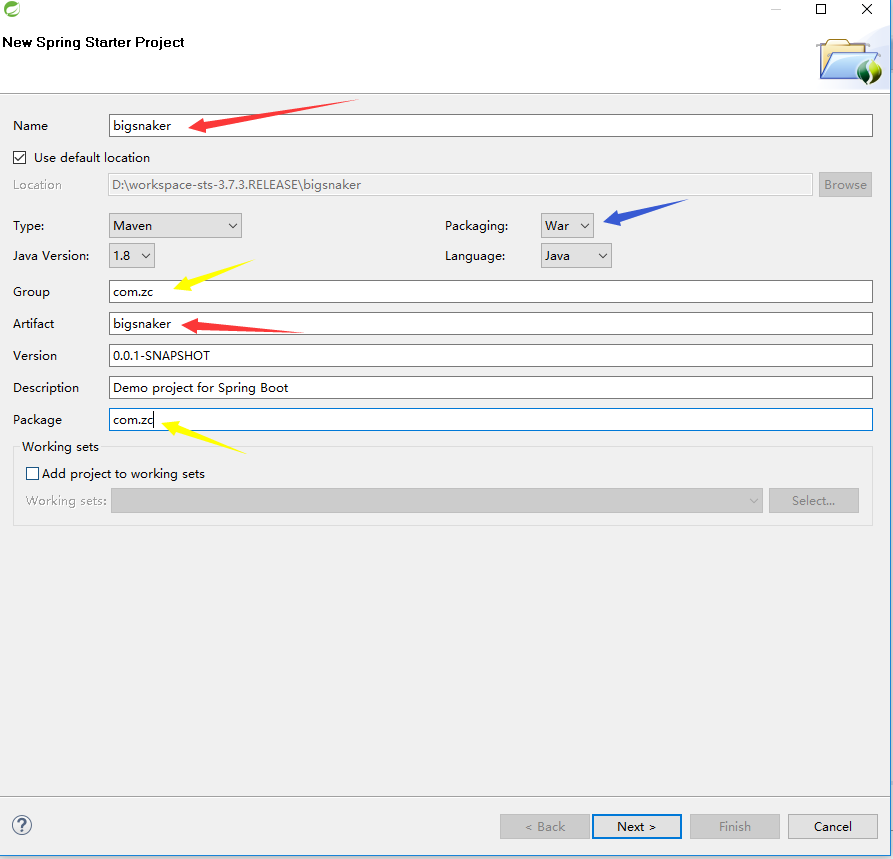Click the Cancel button
The height and width of the screenshot is (859, 893).
(833, 827)
